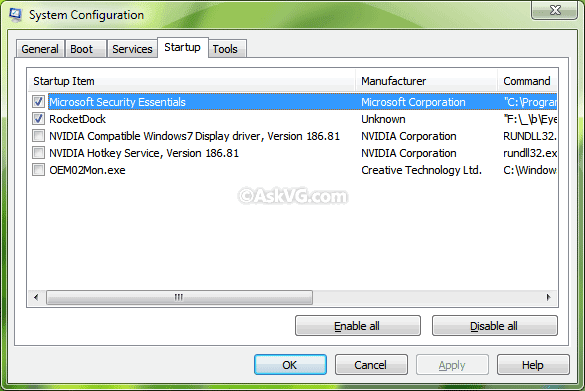The height and width of the screenshot is (391, 585).
Task: Select the Startup tab
Action: [182, 47]
